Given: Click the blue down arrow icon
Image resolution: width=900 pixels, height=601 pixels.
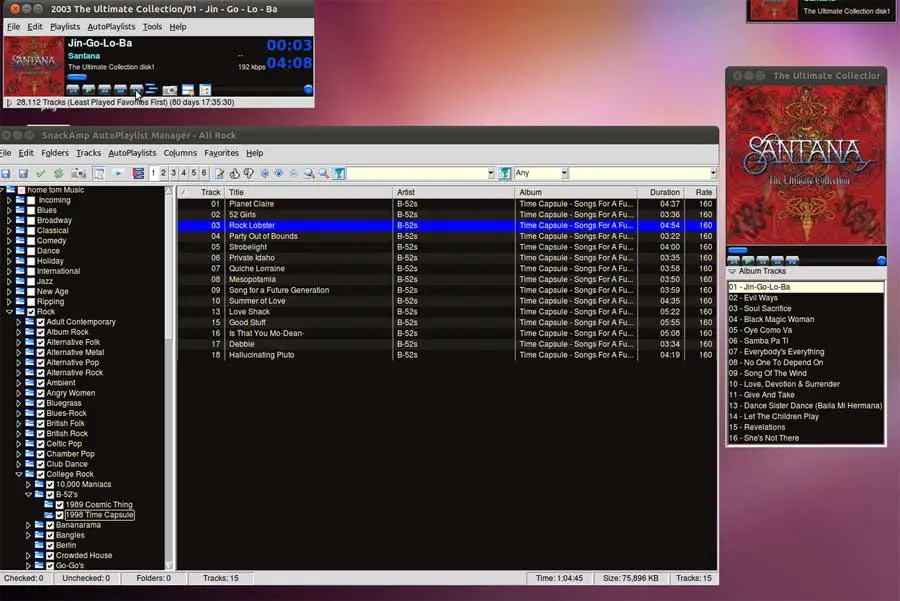Looking at the screenshot, I should 279,173.
